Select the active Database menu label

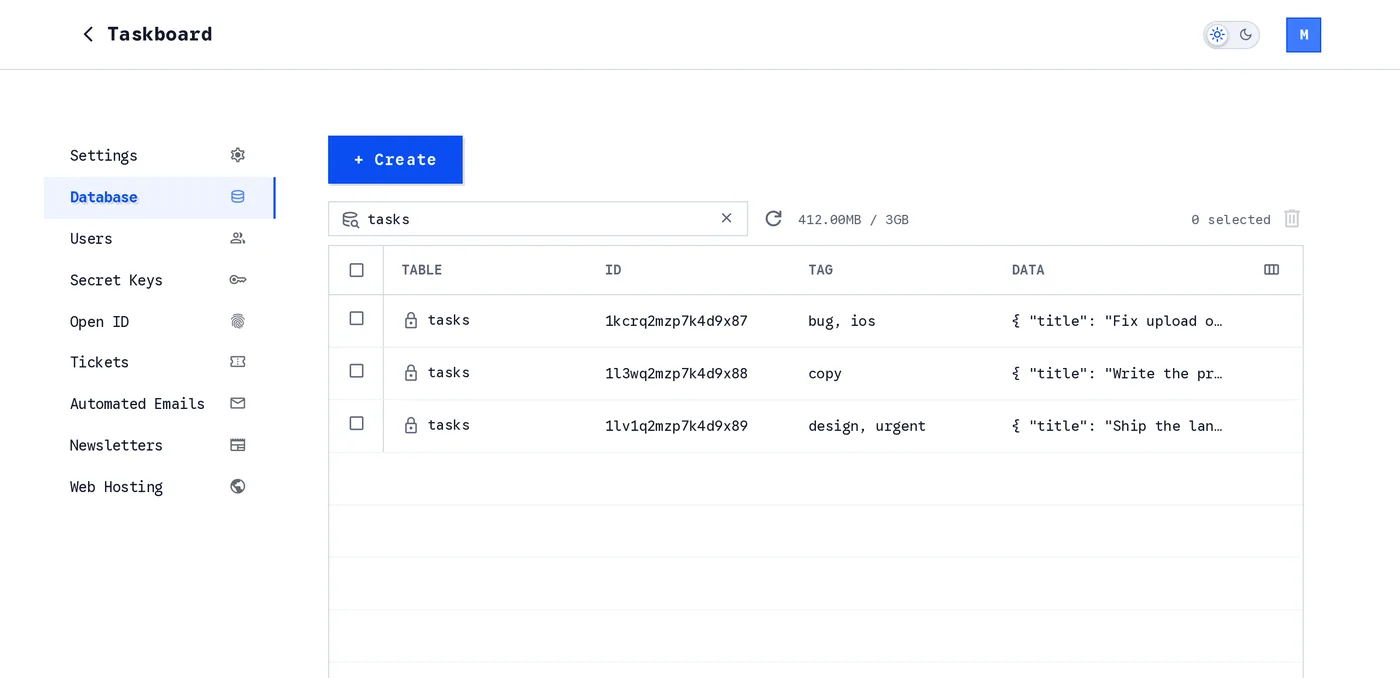click(x=103, y=197)
